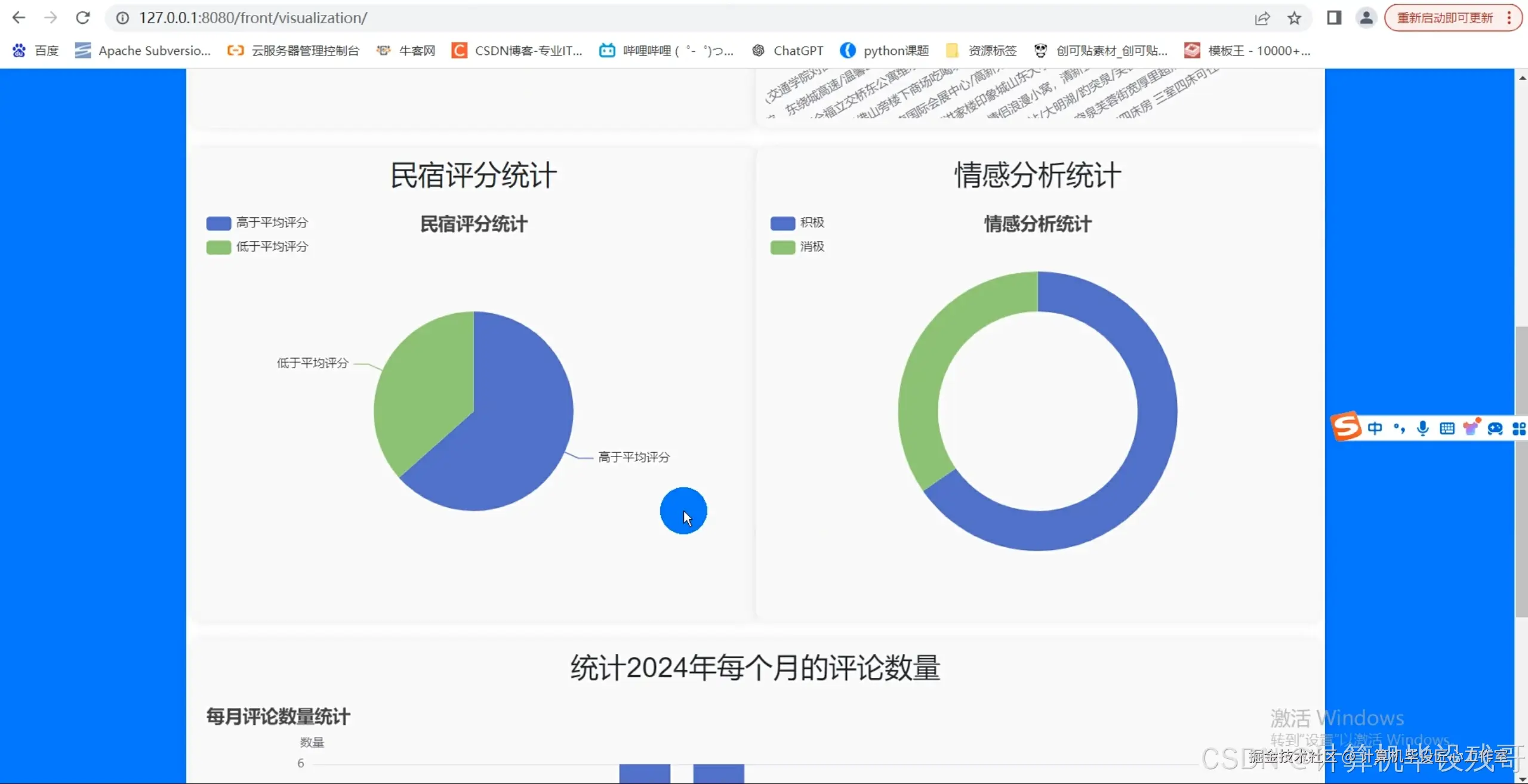This screenshot has width=1528, height=784.
Task: View site information icon in address bar
Action: click(x=122, y=17)
